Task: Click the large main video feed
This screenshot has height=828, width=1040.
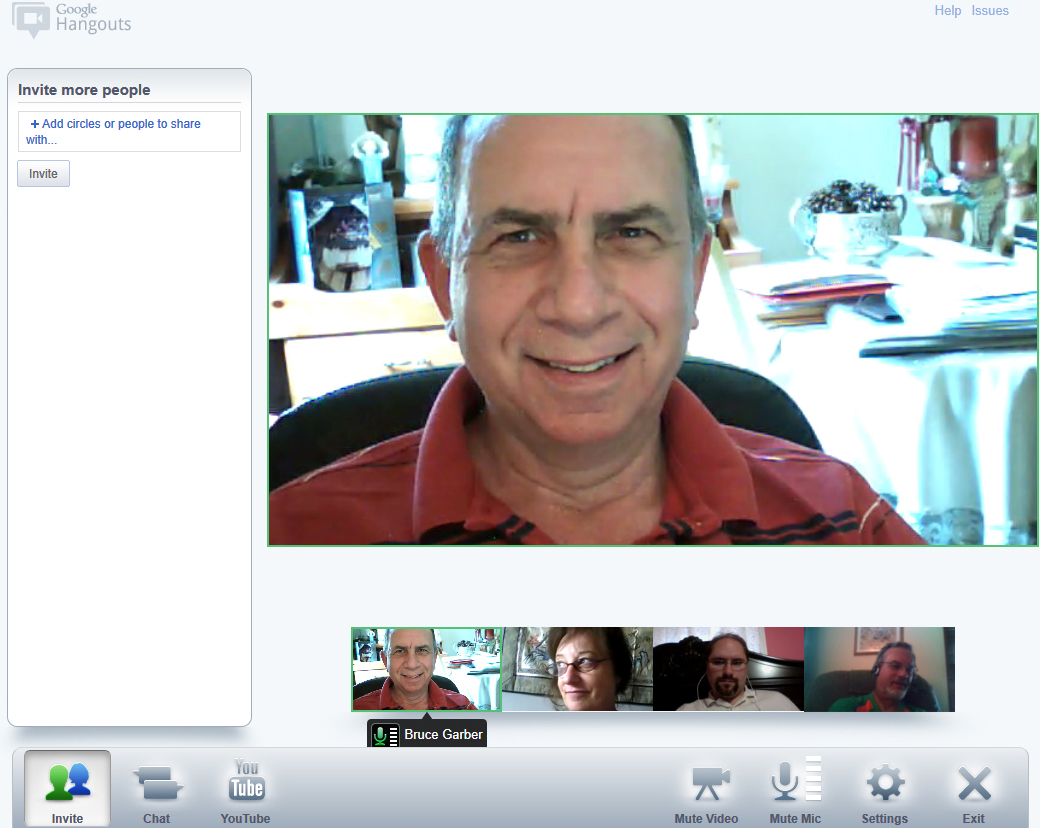Action: (653, 329)
